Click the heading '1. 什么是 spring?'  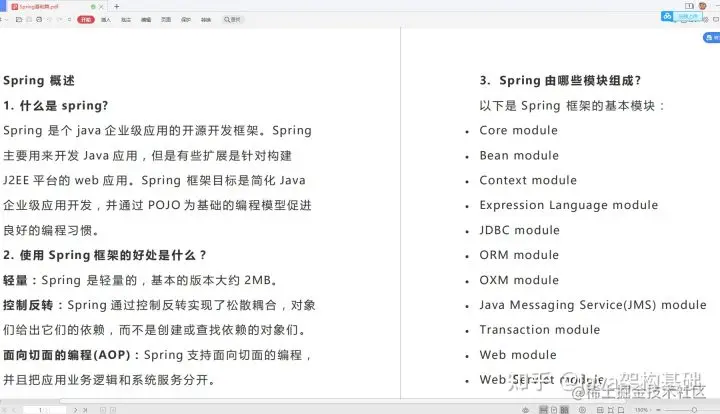56,106
